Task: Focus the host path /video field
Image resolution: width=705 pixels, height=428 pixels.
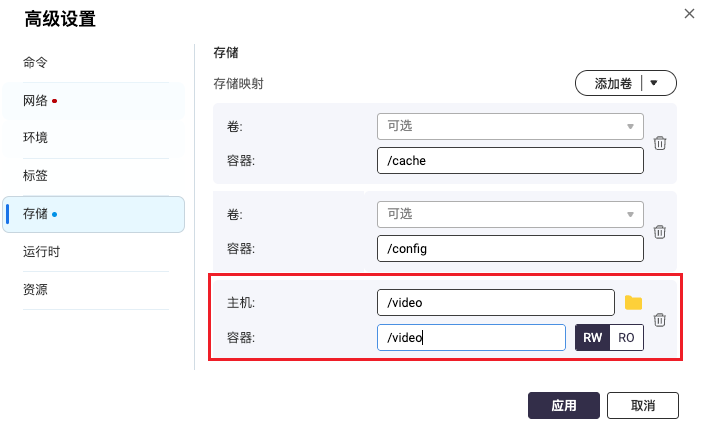Action: [495, 303]
